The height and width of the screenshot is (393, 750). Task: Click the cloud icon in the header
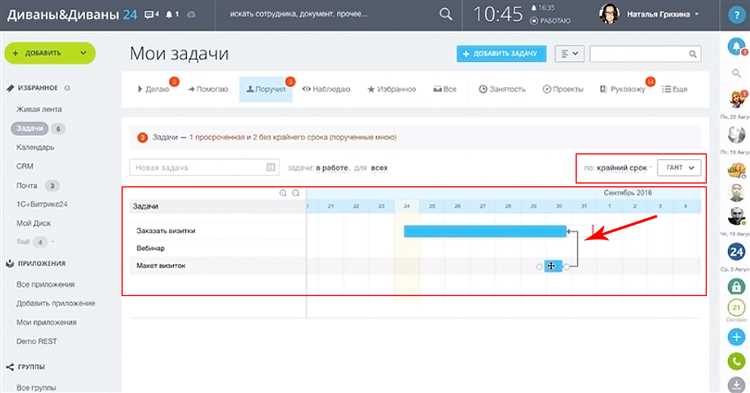point(191,15)
